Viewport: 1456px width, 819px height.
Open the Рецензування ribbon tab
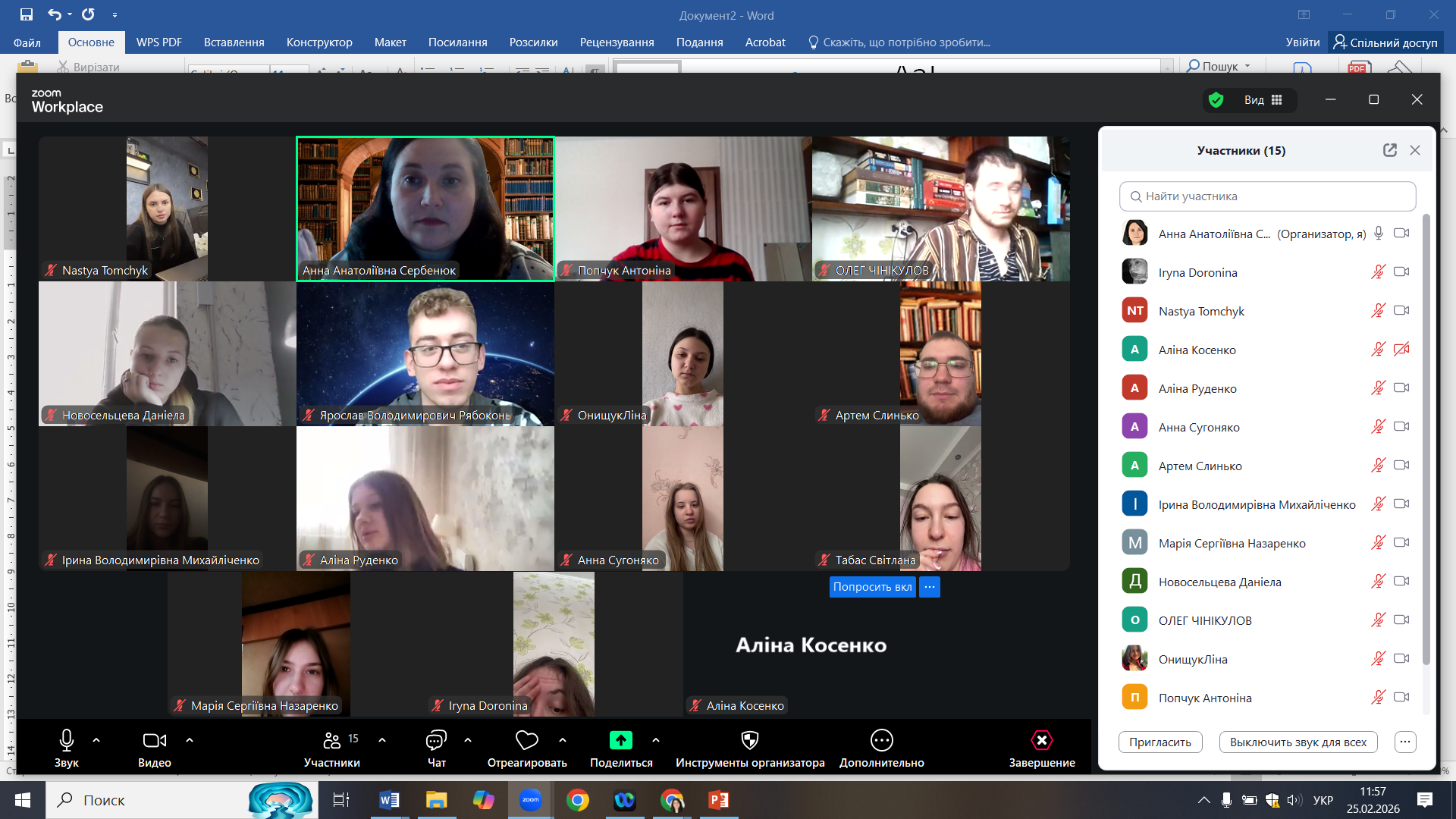pos(617,42)
